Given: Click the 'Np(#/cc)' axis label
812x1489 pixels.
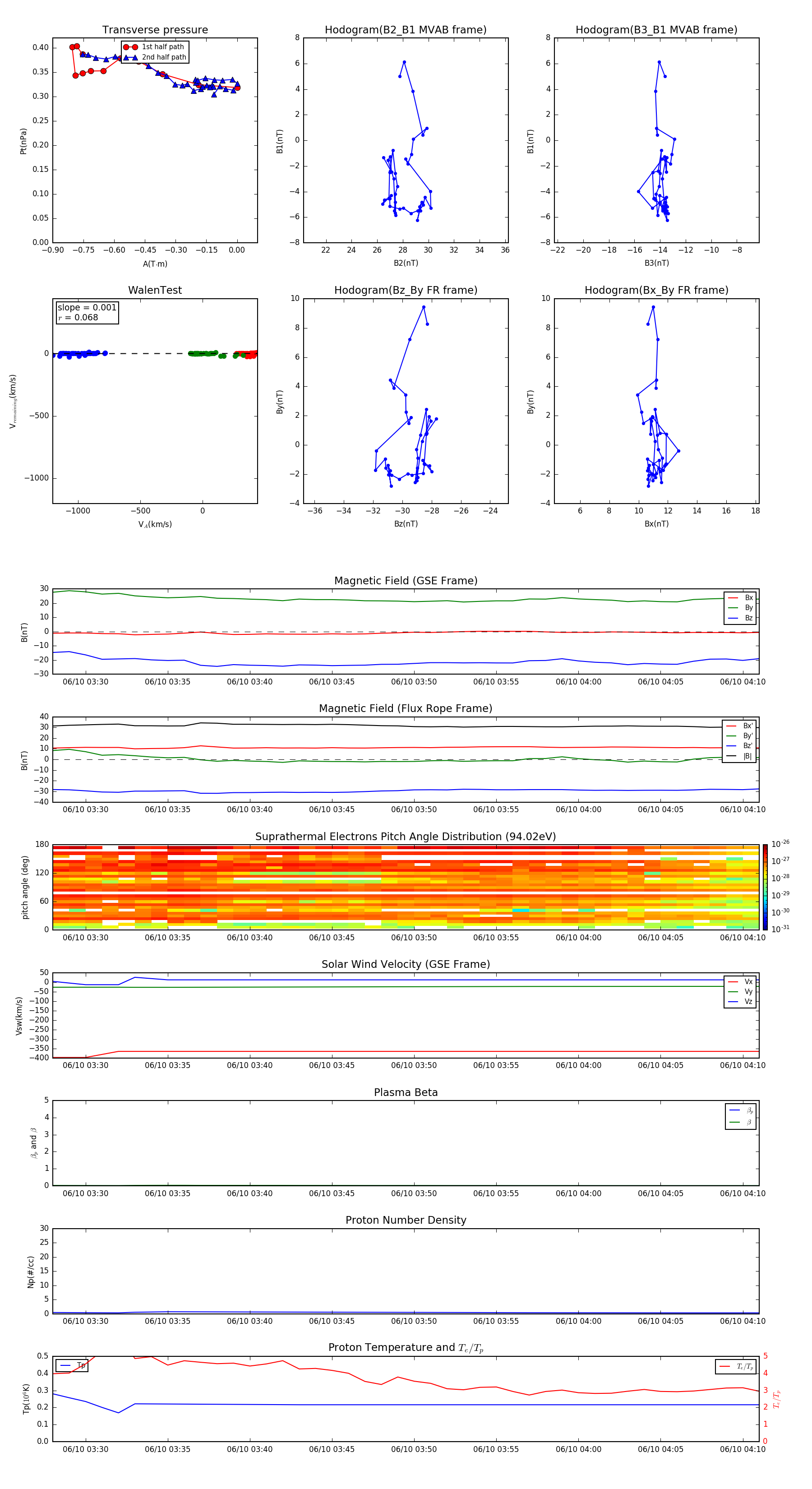Looking at the screenshot, I should coord(31,1272).
